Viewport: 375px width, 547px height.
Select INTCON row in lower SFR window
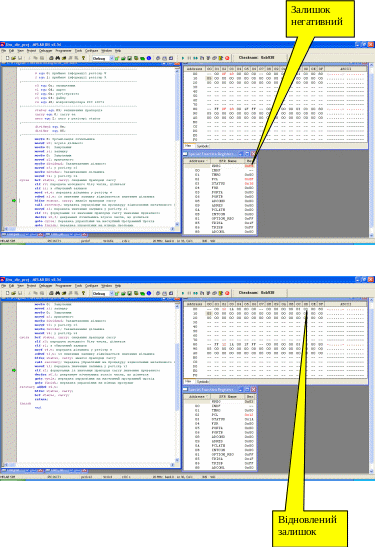[x=219, y=450]
